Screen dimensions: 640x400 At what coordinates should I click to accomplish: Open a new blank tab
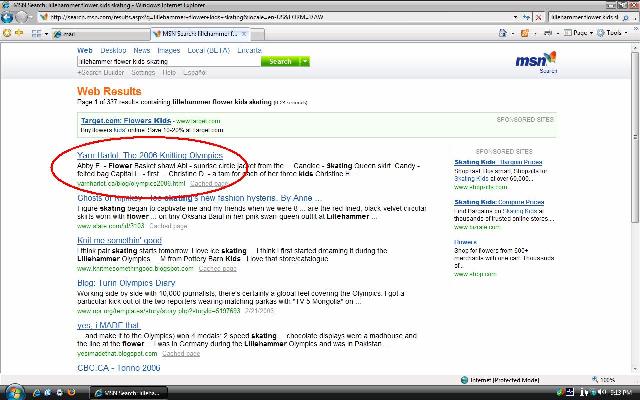pos(257,34)
